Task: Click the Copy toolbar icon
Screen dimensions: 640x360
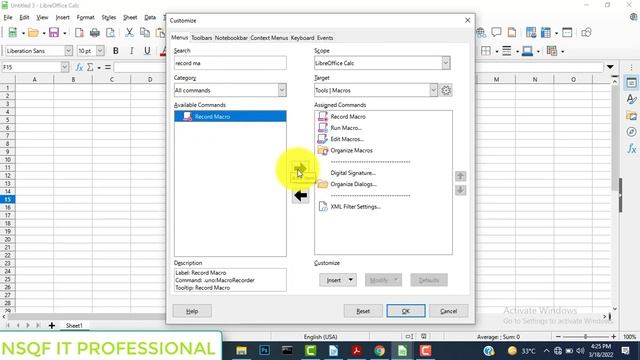Action: tap(145, 33)
